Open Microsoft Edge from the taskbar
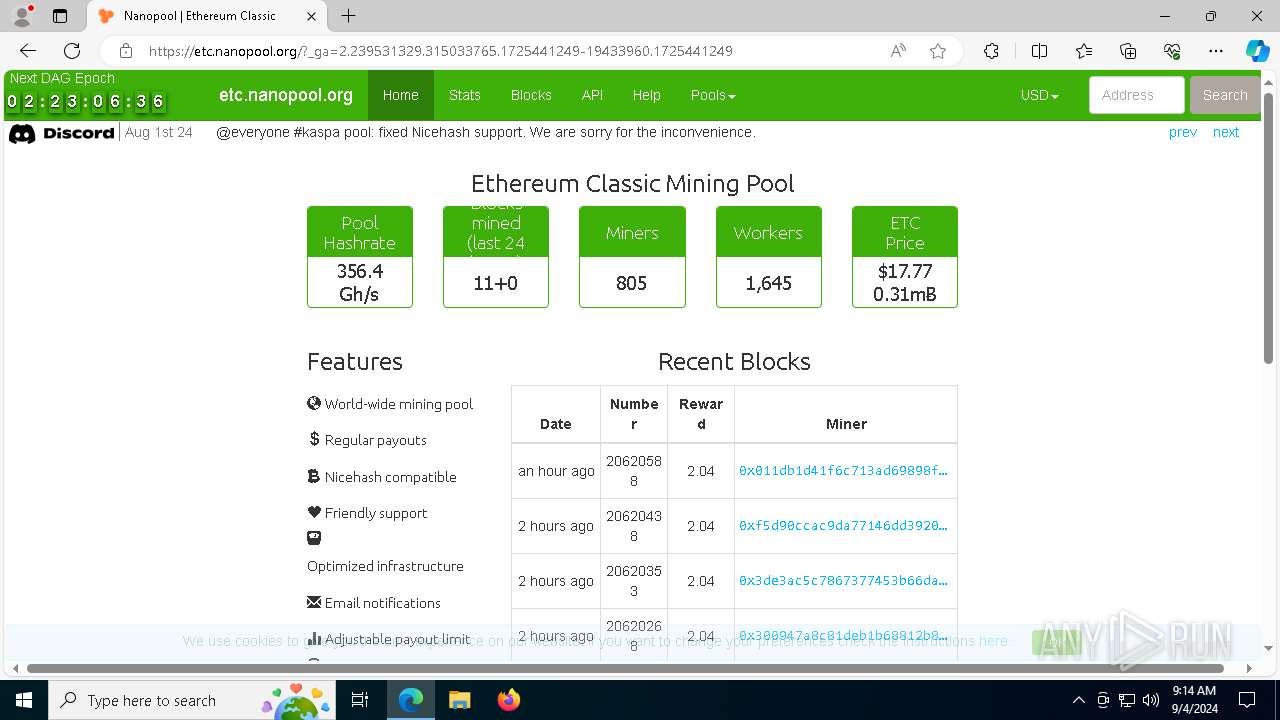This screenshot has height=720, width=1280. 411,700
